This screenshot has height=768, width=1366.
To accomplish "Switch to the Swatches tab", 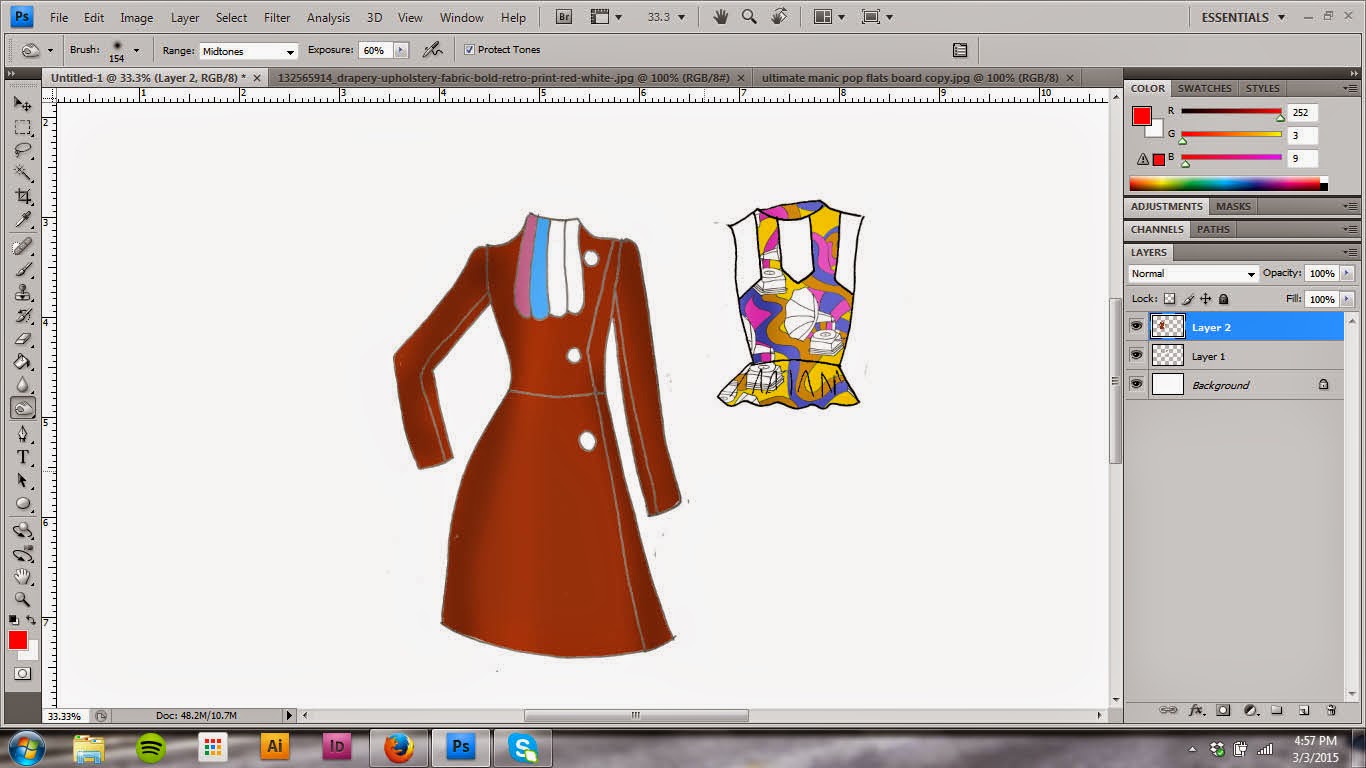I will 1204,88.
